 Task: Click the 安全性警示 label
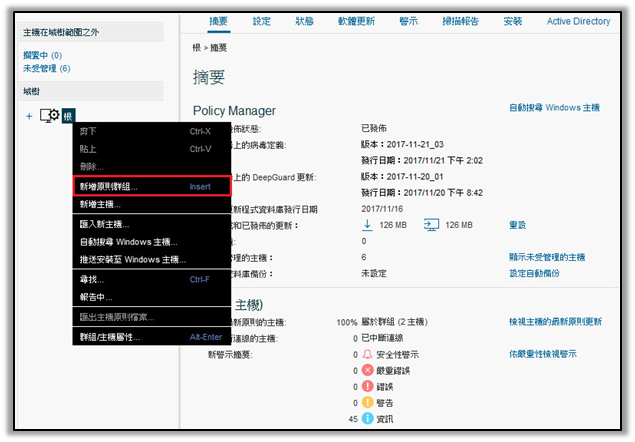pos(397,354)
